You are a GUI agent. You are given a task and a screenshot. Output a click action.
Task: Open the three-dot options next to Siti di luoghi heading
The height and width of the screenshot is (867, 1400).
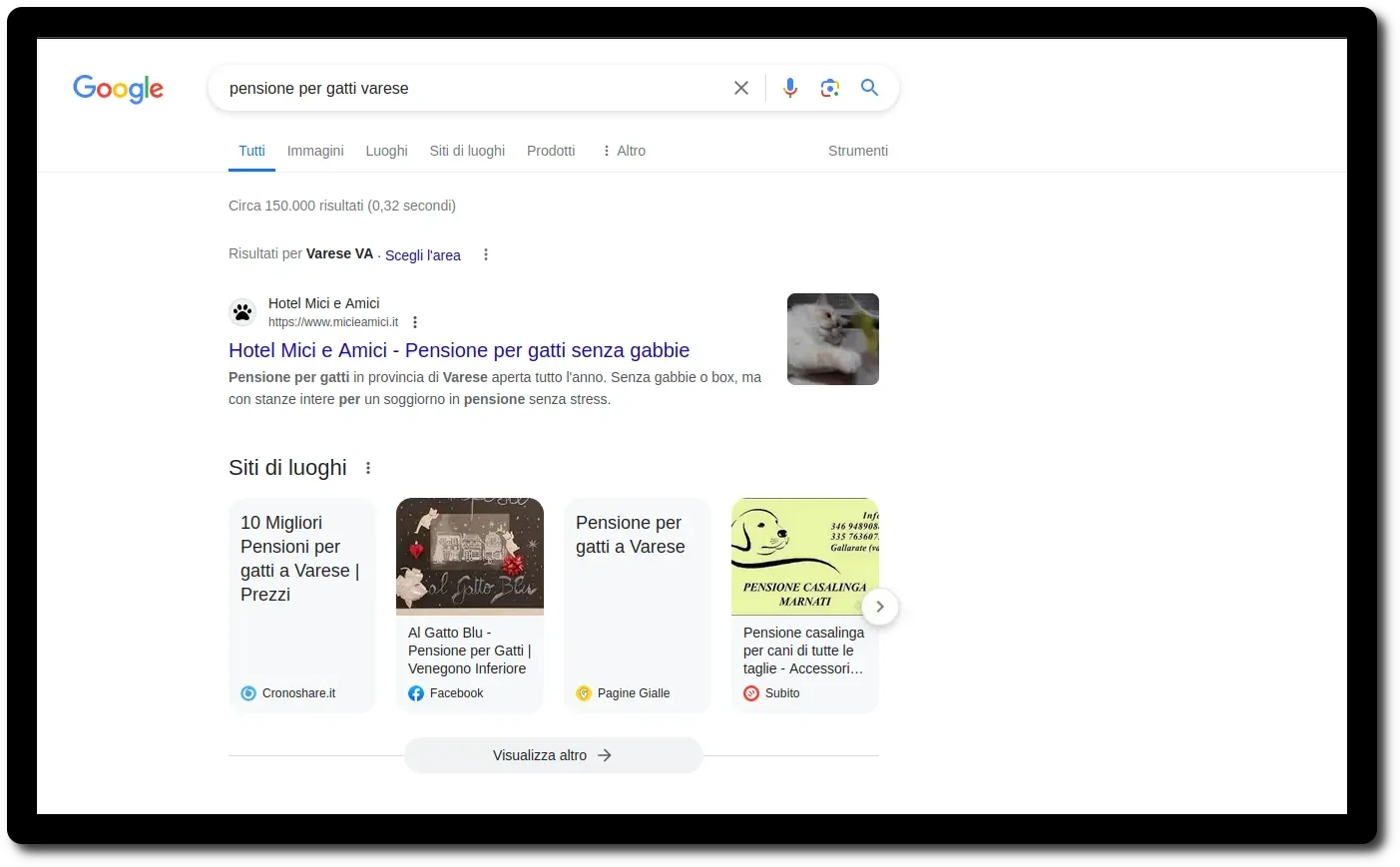pyautogui.click(x=367, y=467)
